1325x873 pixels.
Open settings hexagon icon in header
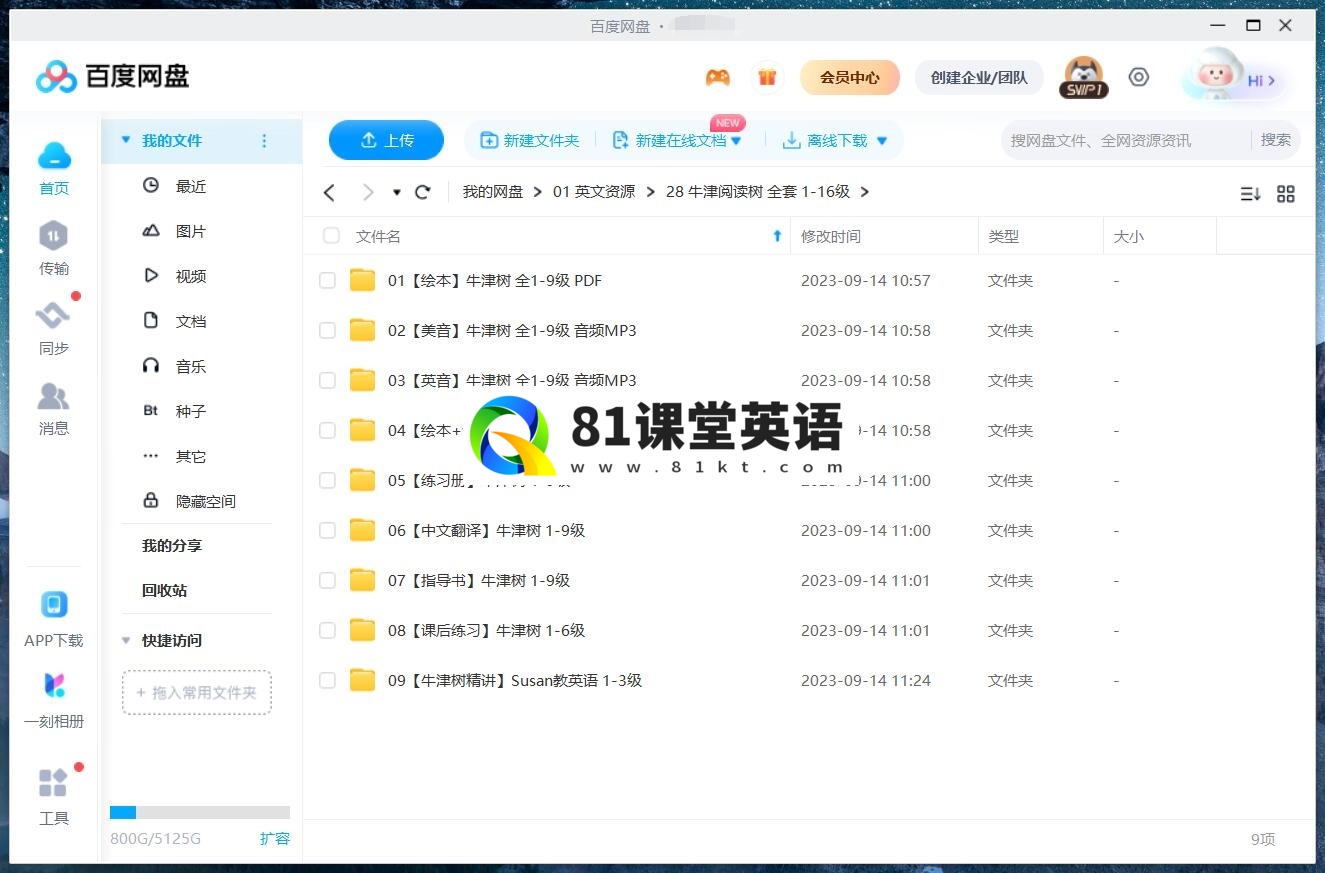(x=1139, y=77)
